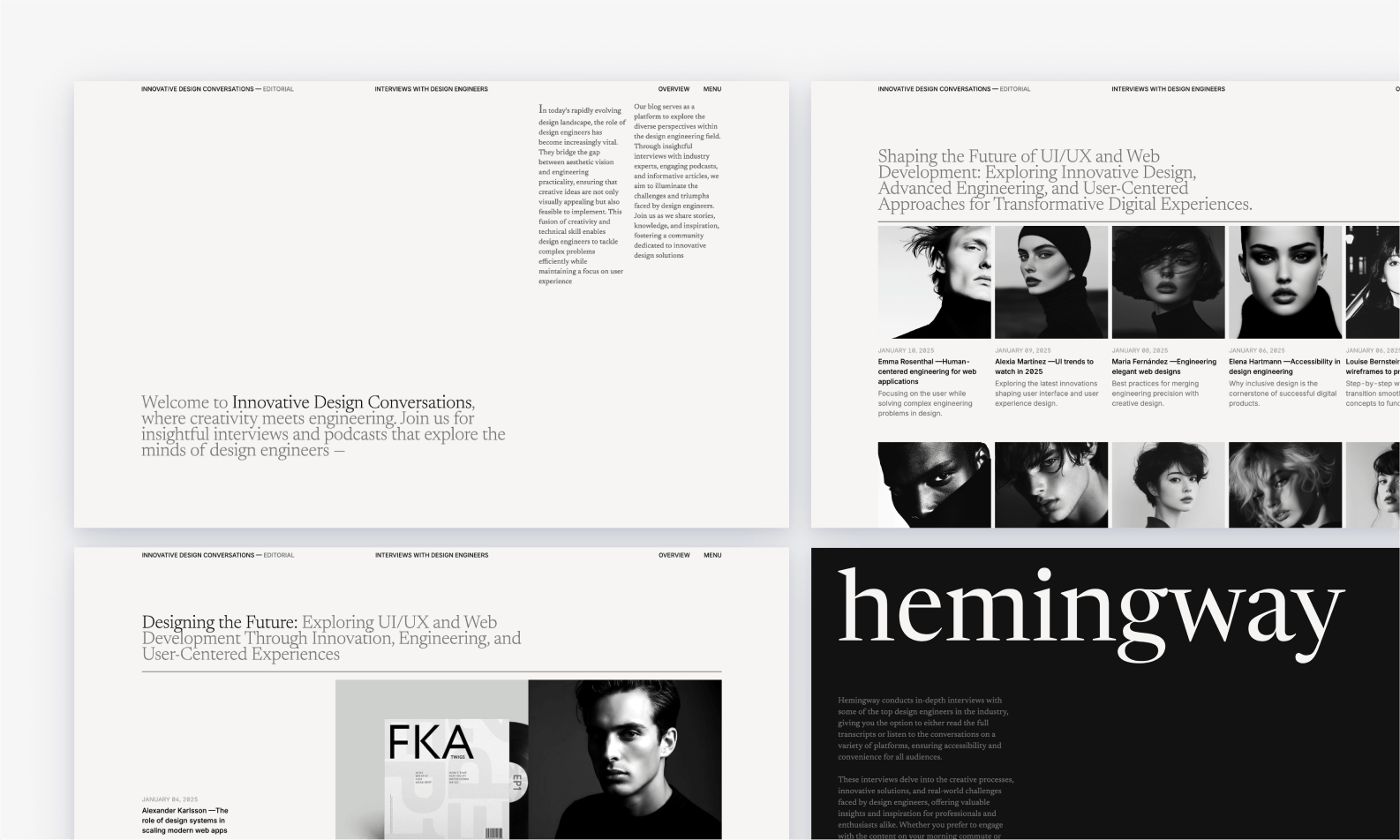
Task: Read 'UI trends to watch in 2025' article
Action: tap(1044, 366)
